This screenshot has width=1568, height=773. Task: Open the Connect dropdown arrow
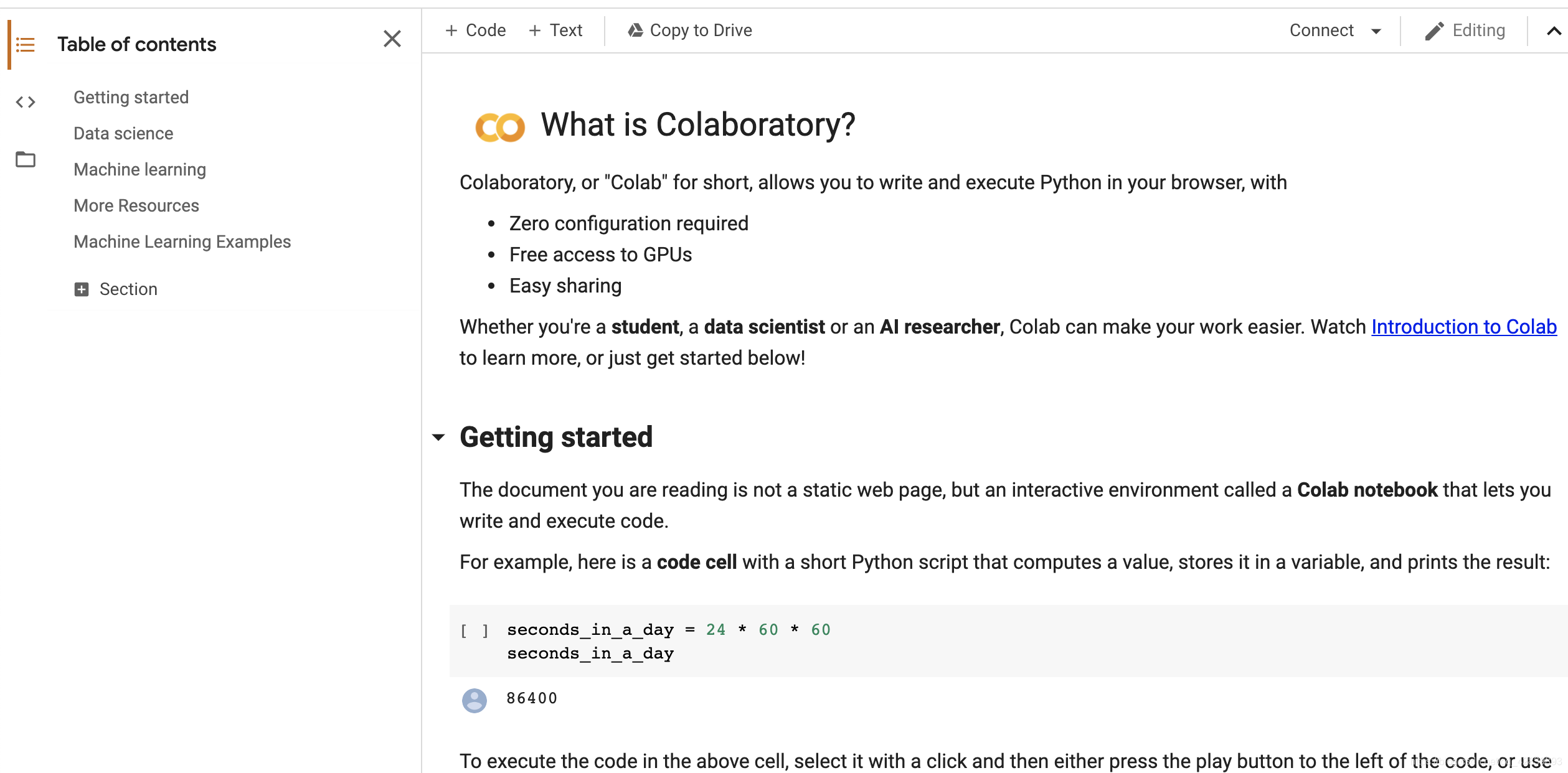(x=1376, y=31)
